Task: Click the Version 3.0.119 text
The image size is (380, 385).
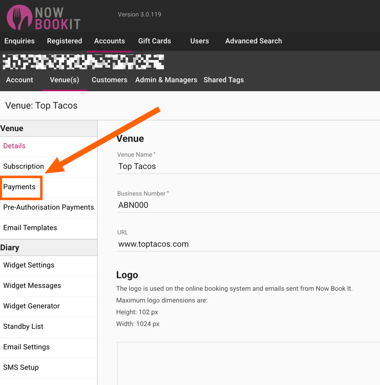Action: click(139, 15)
